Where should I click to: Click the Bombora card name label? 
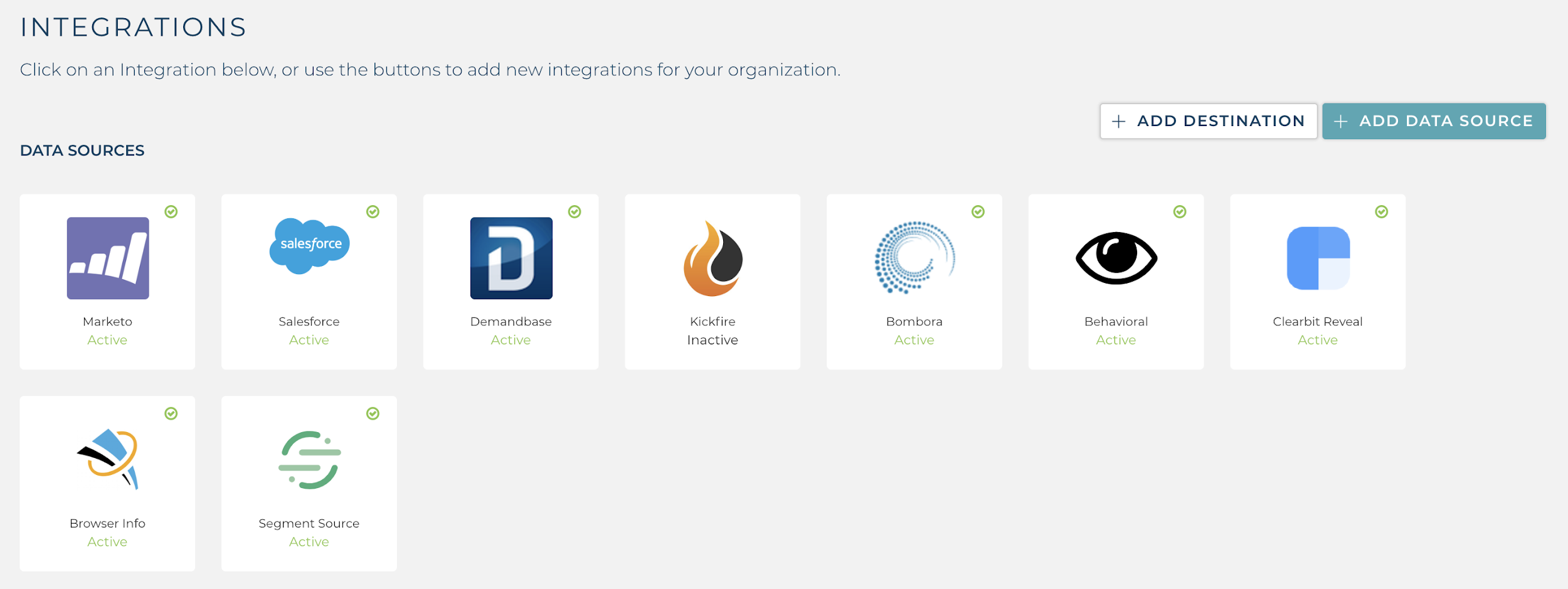(914, 321)
